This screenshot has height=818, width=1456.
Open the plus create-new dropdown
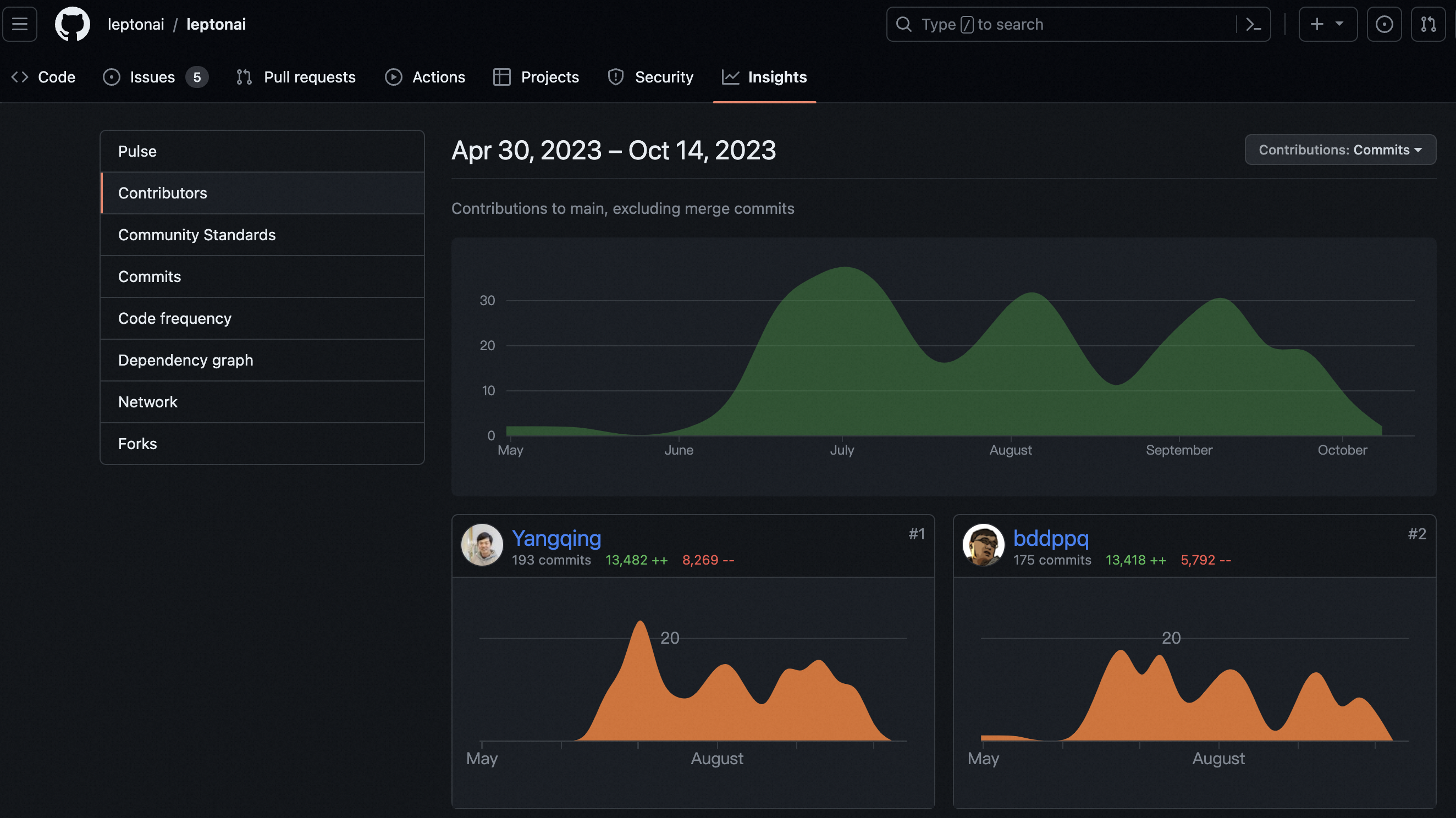point(1327,24)
